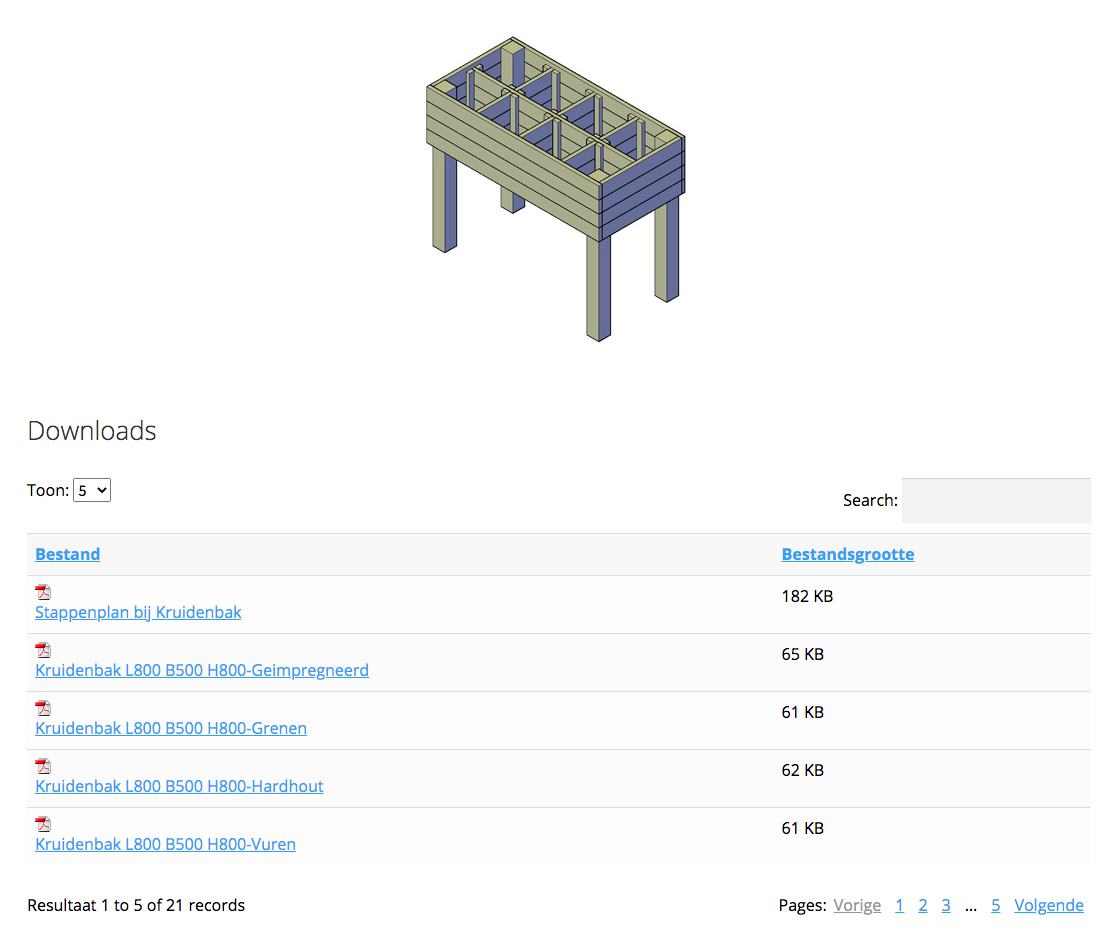1109x938 pixels.
Task: Jump to last page 5
Action: pyautogui.click(x=995, y=905)
